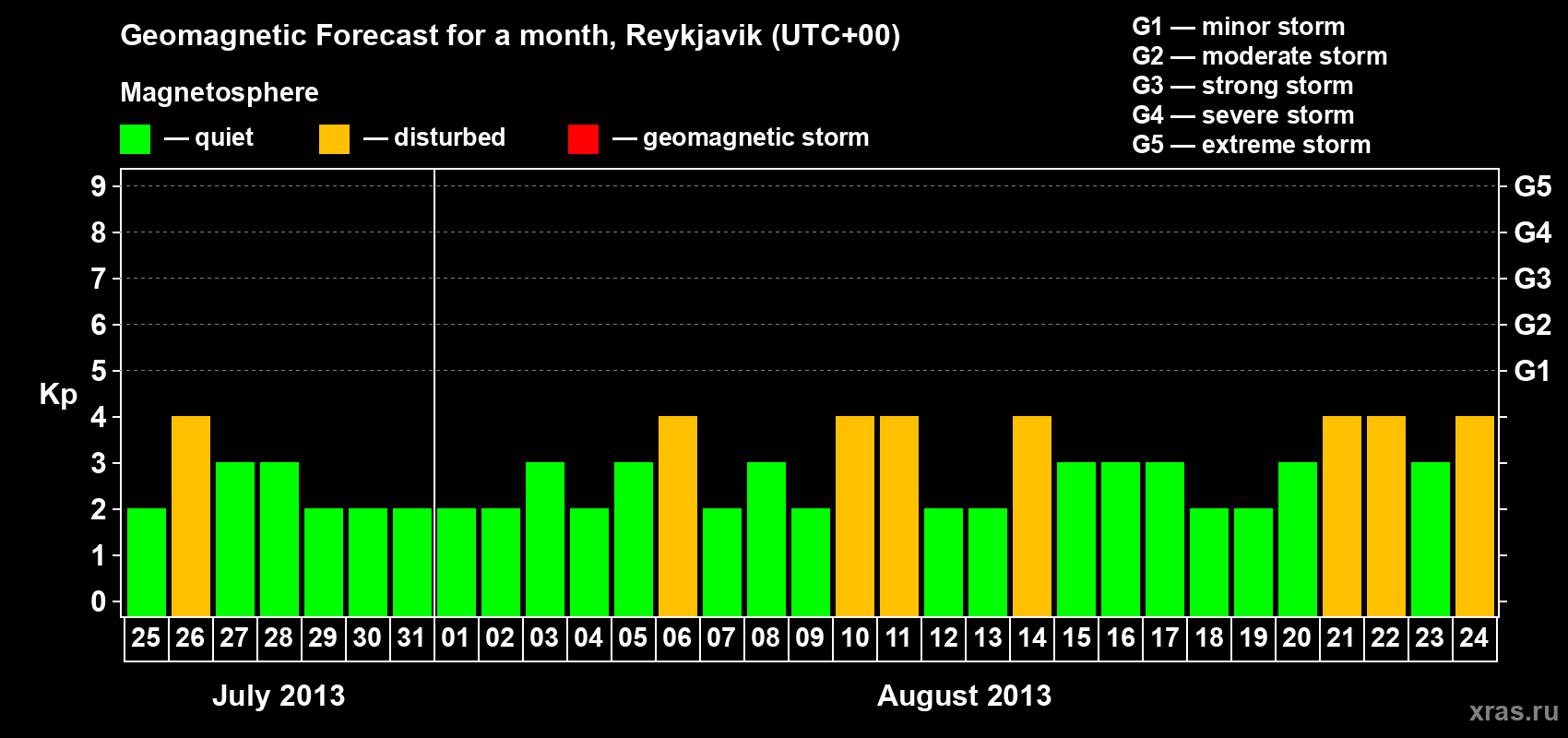Click the Kp axis value 9
The height and width of the screenshot is (738, 1568).
(x=99, y=186)
